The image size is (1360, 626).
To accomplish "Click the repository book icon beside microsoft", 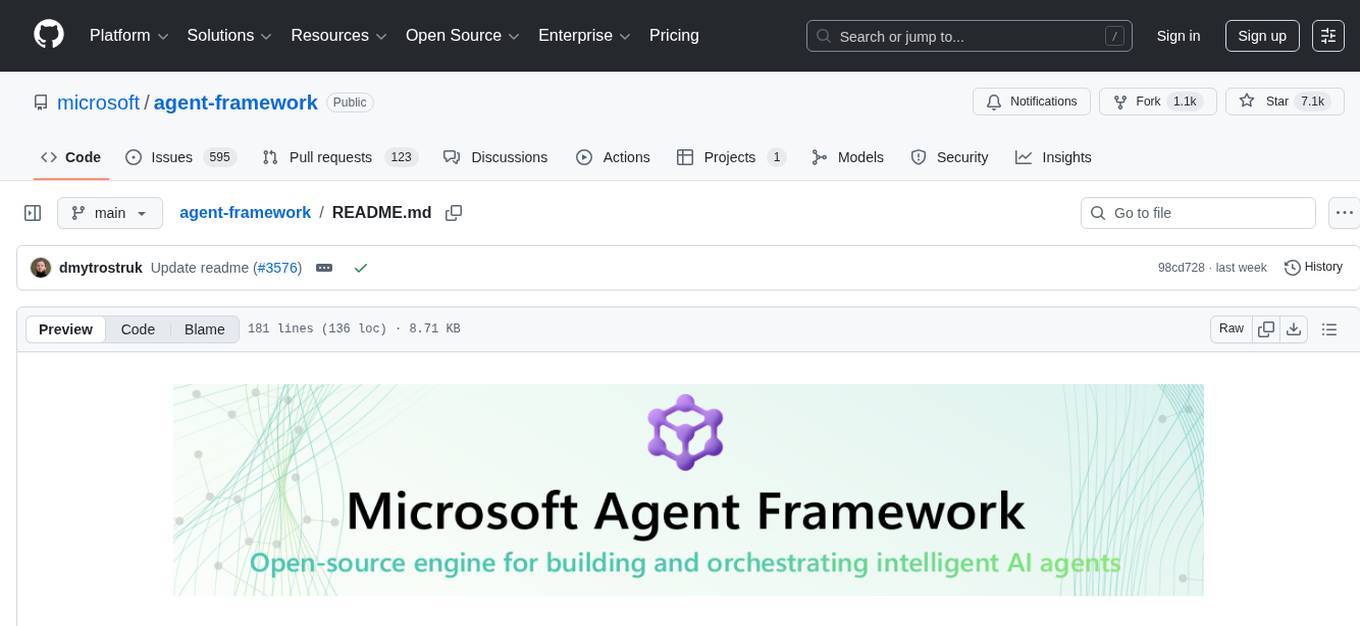I will pyautogui.click(x=40, y=102).
